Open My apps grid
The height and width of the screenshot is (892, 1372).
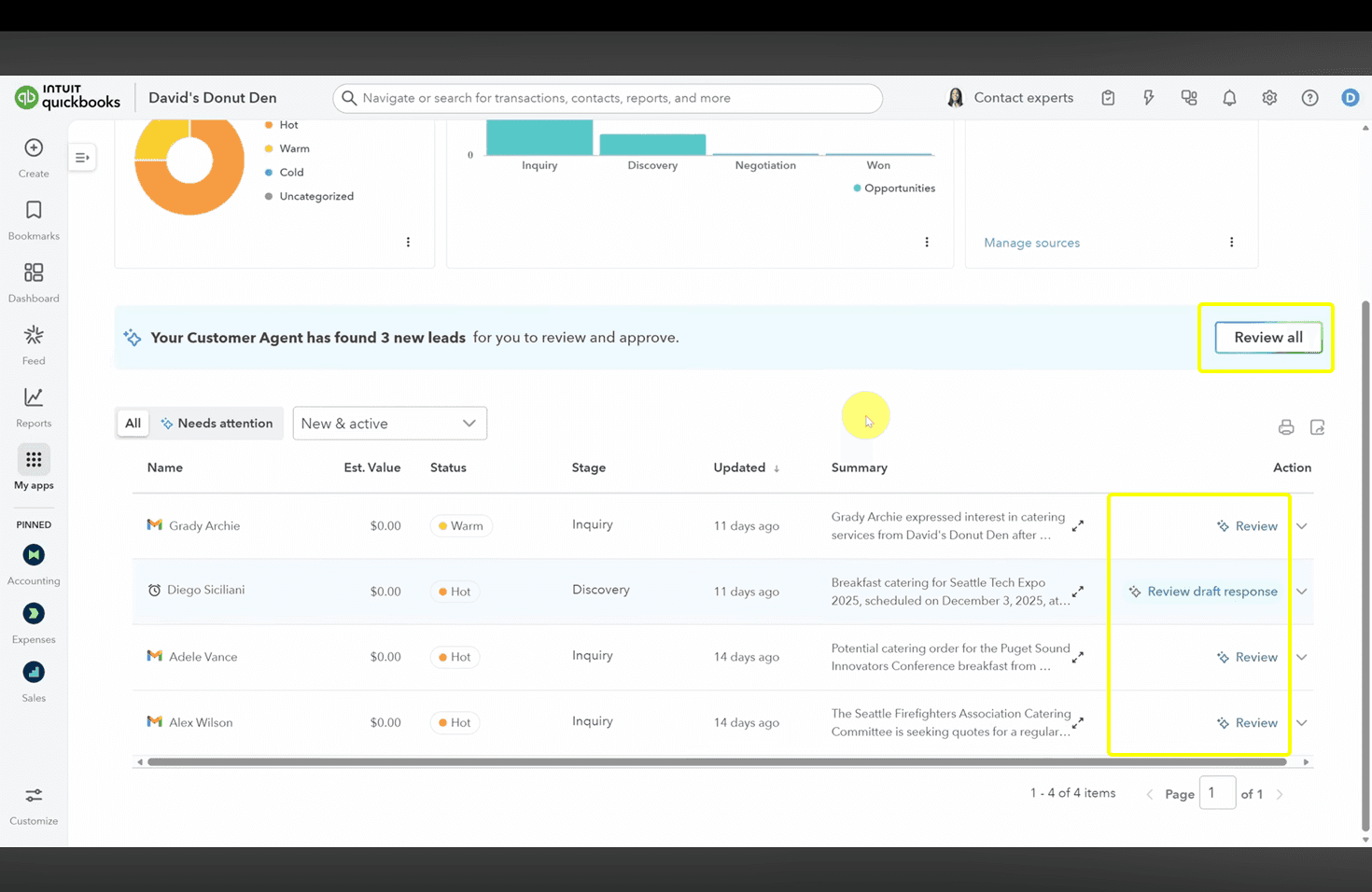point(34,468)
